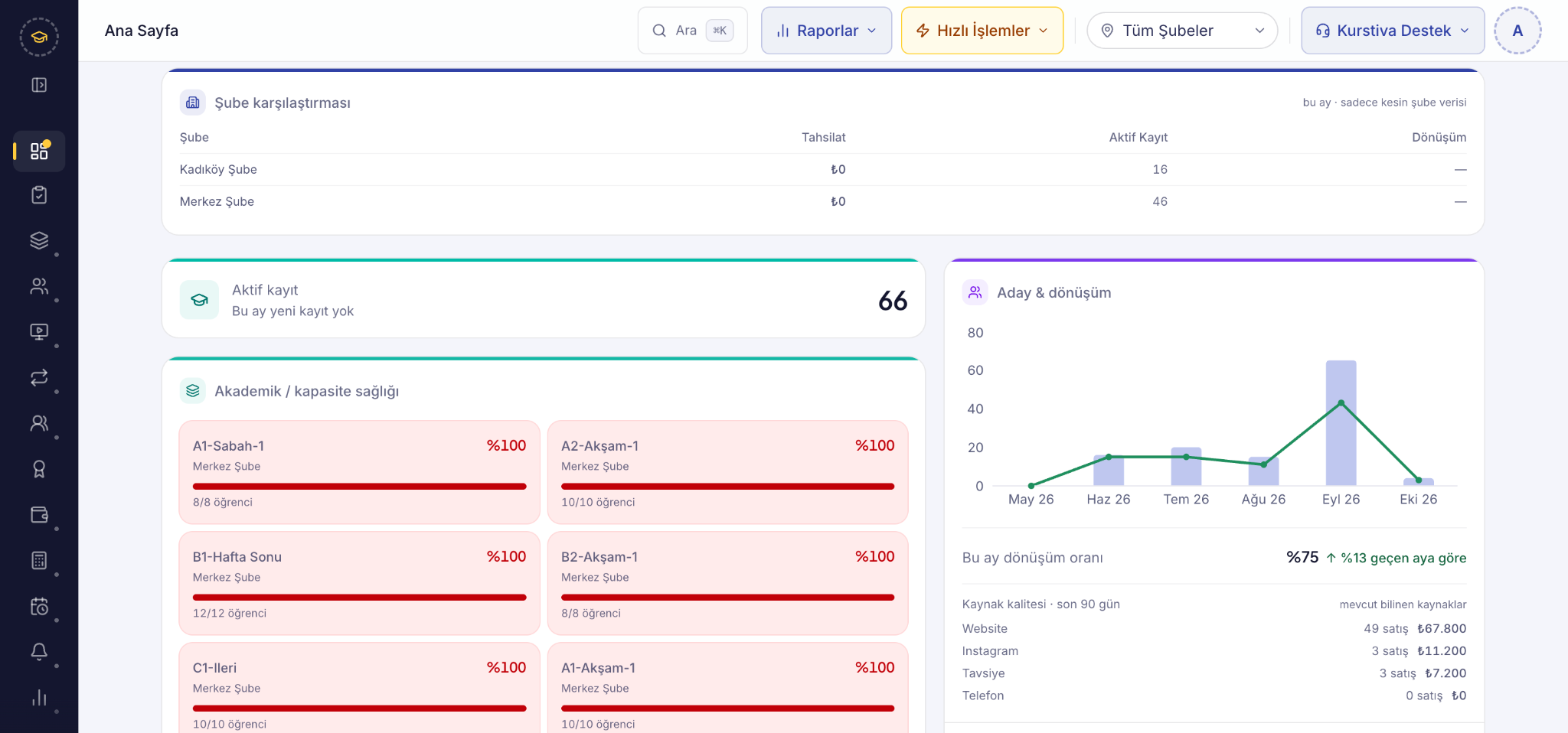Open the dashboard grid icon in sidebar

(39, 151)
